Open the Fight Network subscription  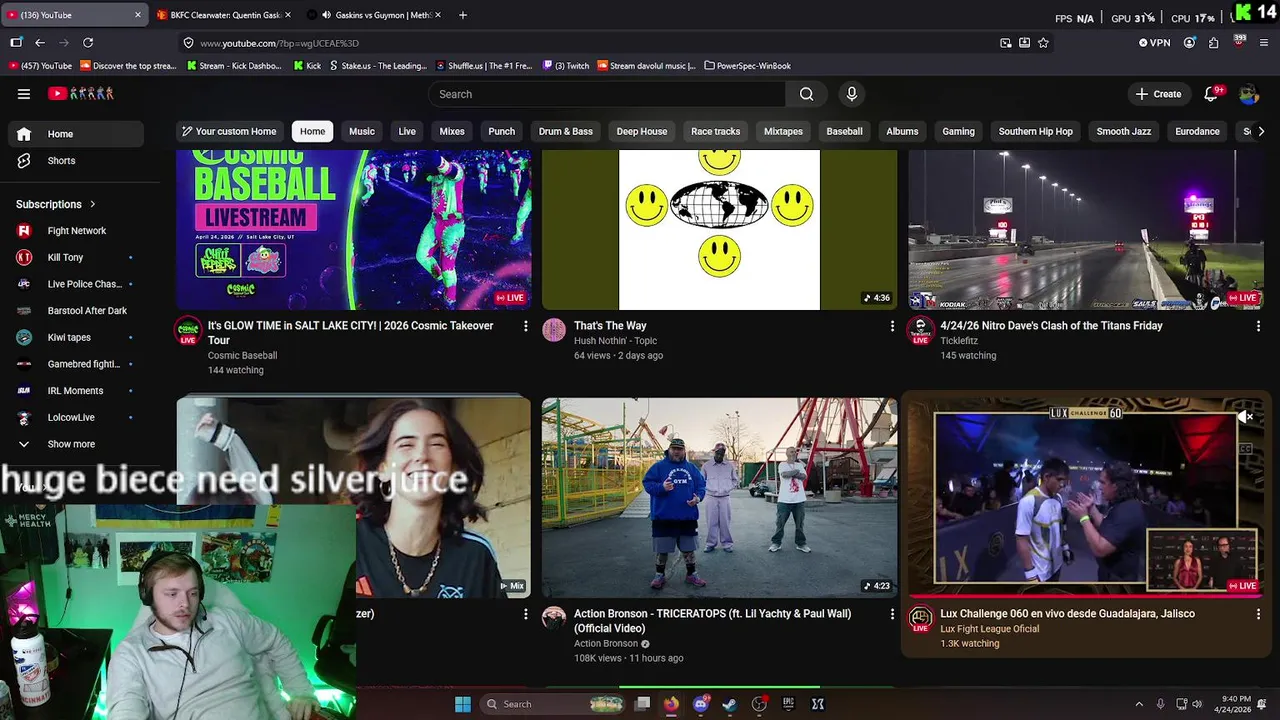[76, 231]
